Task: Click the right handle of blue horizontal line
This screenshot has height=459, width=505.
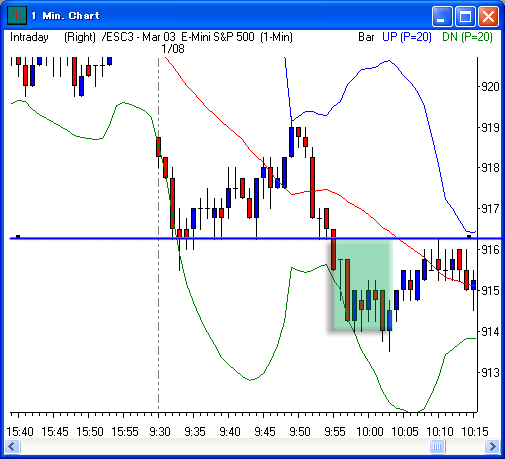Action: (x=469, y=237)
